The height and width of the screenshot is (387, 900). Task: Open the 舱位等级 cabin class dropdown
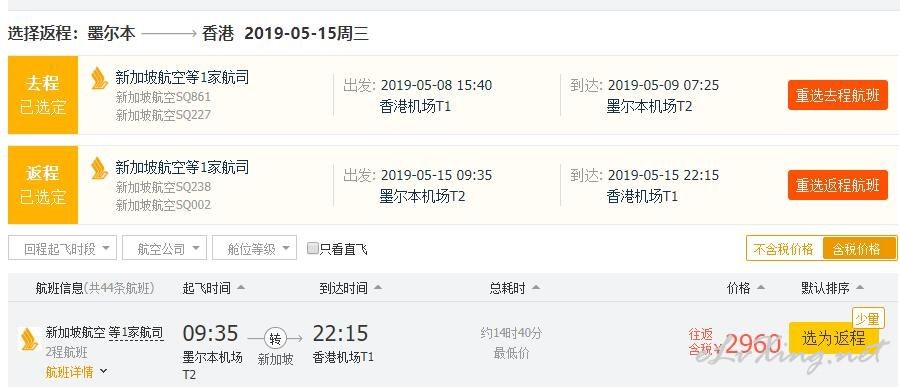point(254,248)
